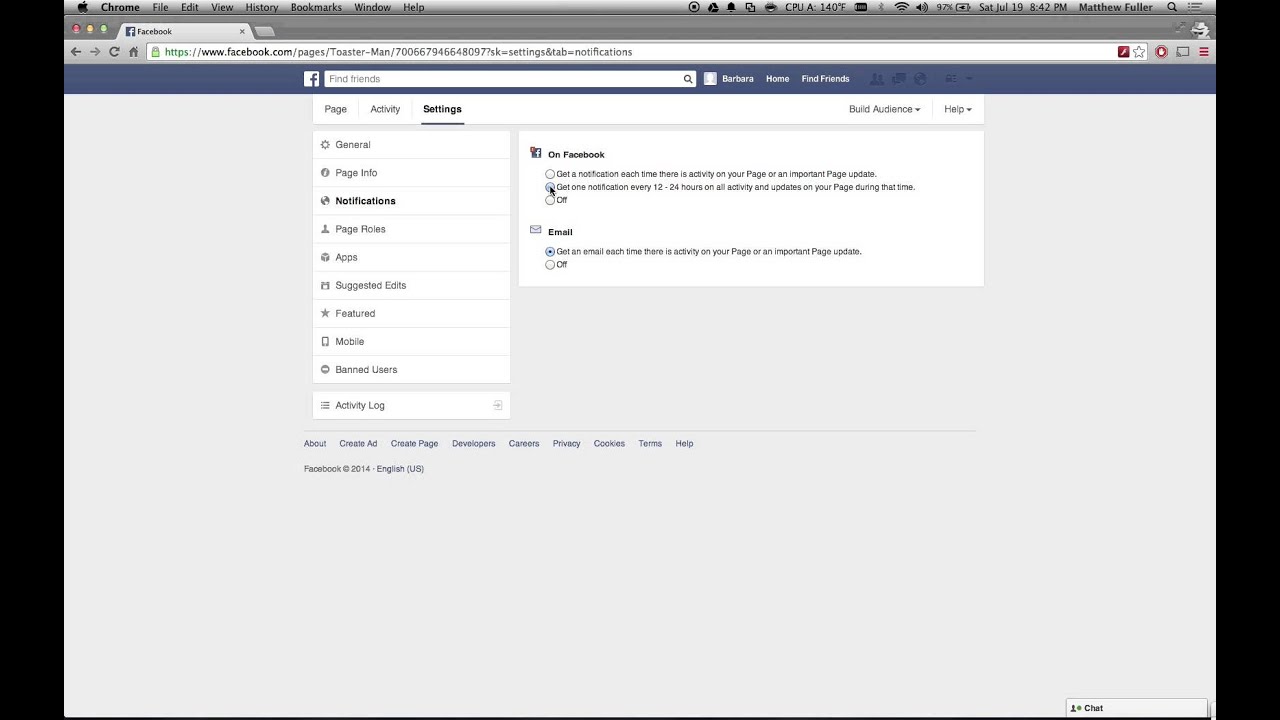Select get an email each time option
Image resolution: width=1280 pixels, height=720 pixels.
tap(550, 252)
